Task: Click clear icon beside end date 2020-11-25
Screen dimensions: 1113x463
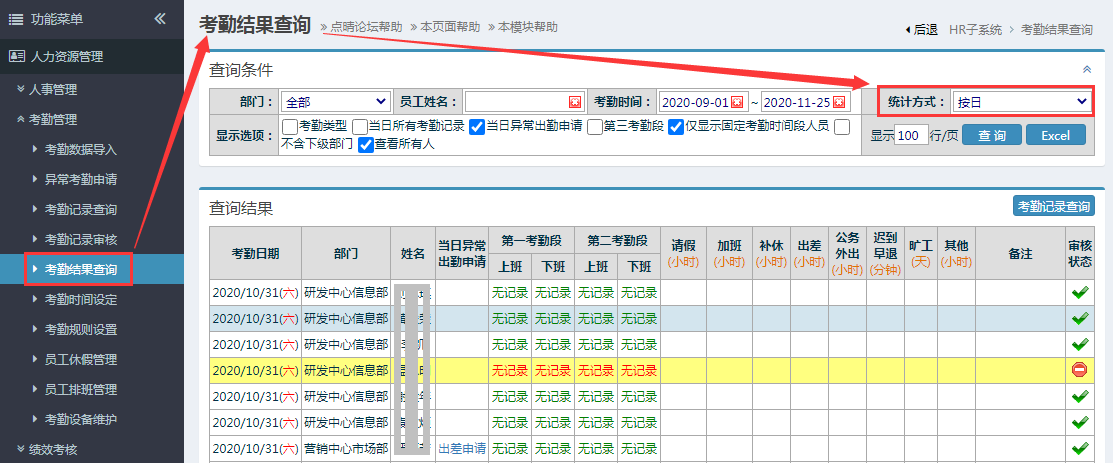Action: point(839,102)
